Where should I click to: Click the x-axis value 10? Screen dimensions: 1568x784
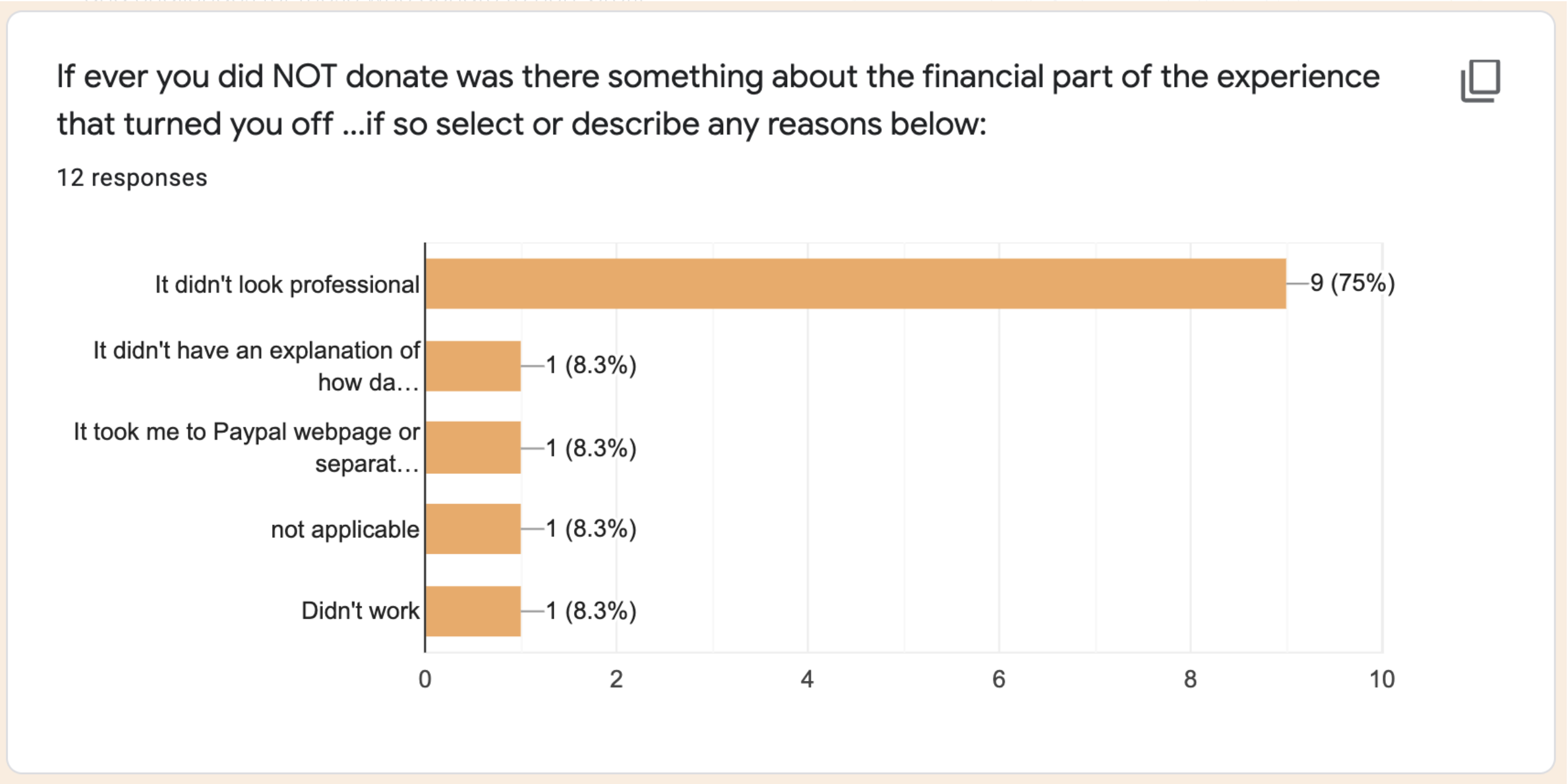point(1382,679)
